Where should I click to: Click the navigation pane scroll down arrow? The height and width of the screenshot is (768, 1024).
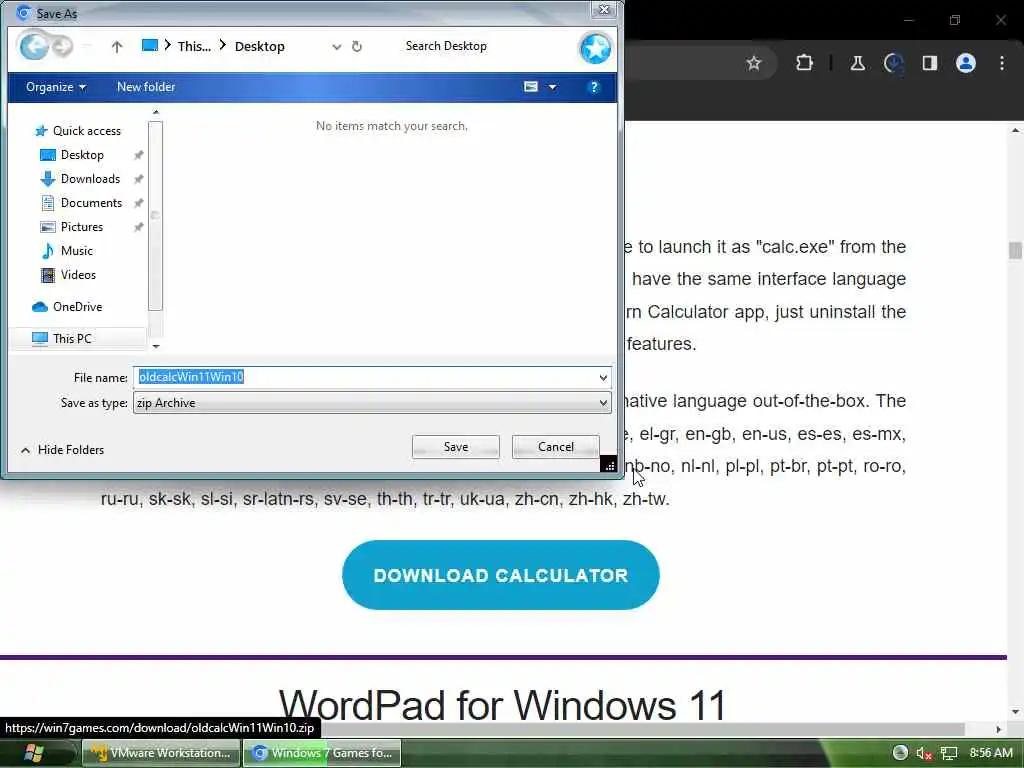155,346
